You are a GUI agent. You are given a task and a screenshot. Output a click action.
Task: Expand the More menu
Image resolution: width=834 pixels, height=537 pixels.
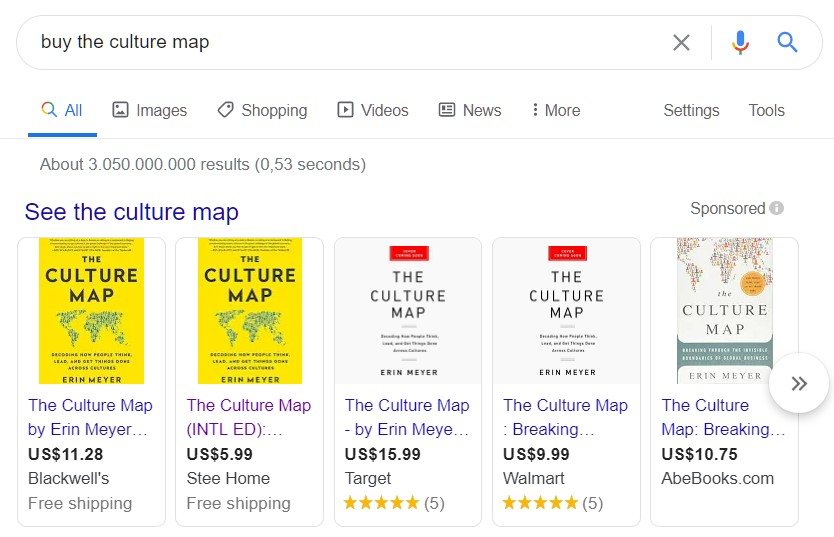click(x=556, y=110)
